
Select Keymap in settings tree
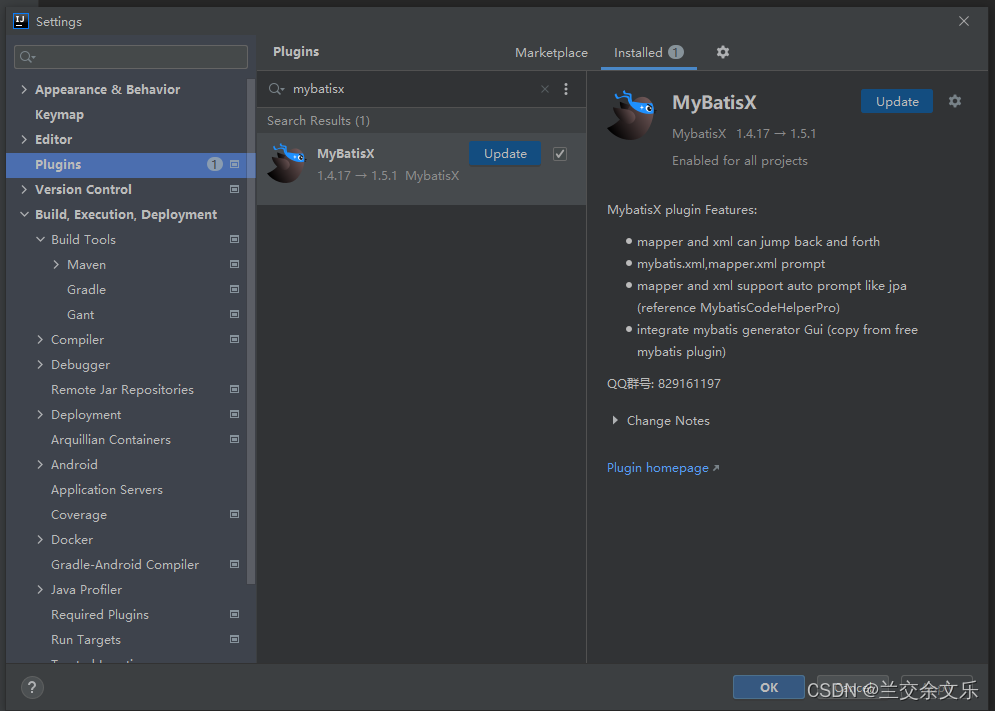coord(60,115)
